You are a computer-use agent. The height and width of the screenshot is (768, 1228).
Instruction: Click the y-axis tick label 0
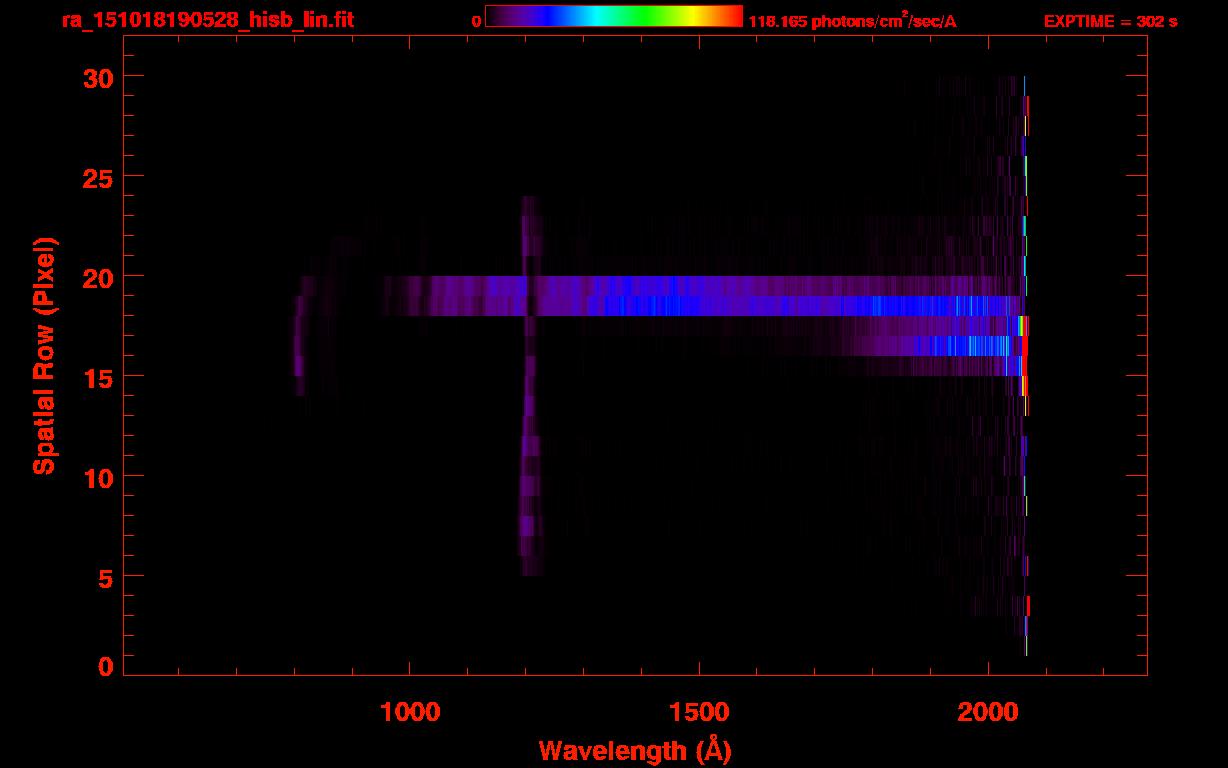(106, 667)
